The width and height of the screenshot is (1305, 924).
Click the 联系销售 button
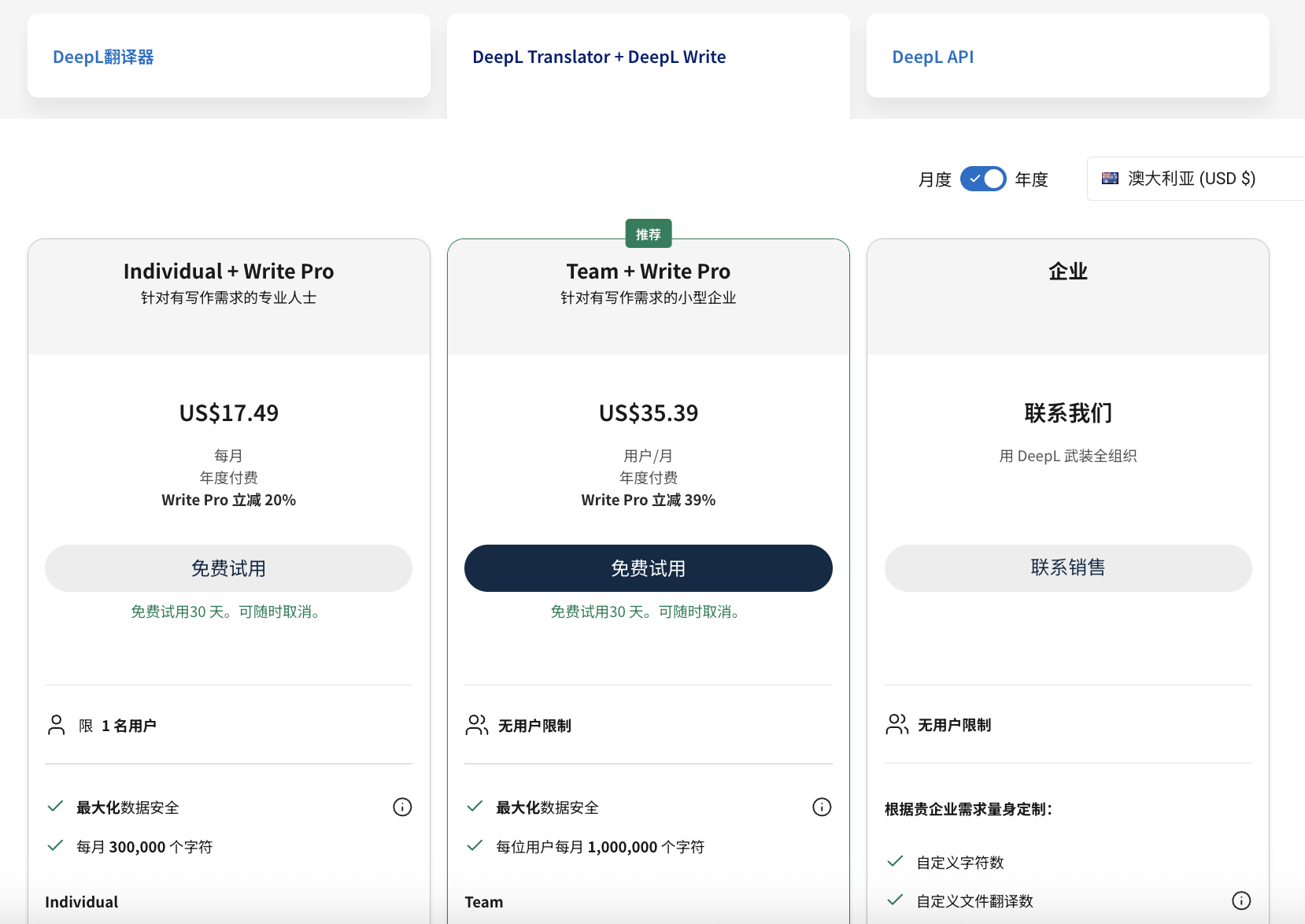point(1068,568)
